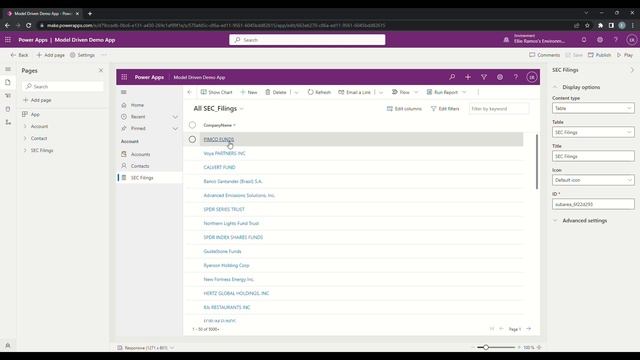Click the Edit filters button

(x=445, y=109)
